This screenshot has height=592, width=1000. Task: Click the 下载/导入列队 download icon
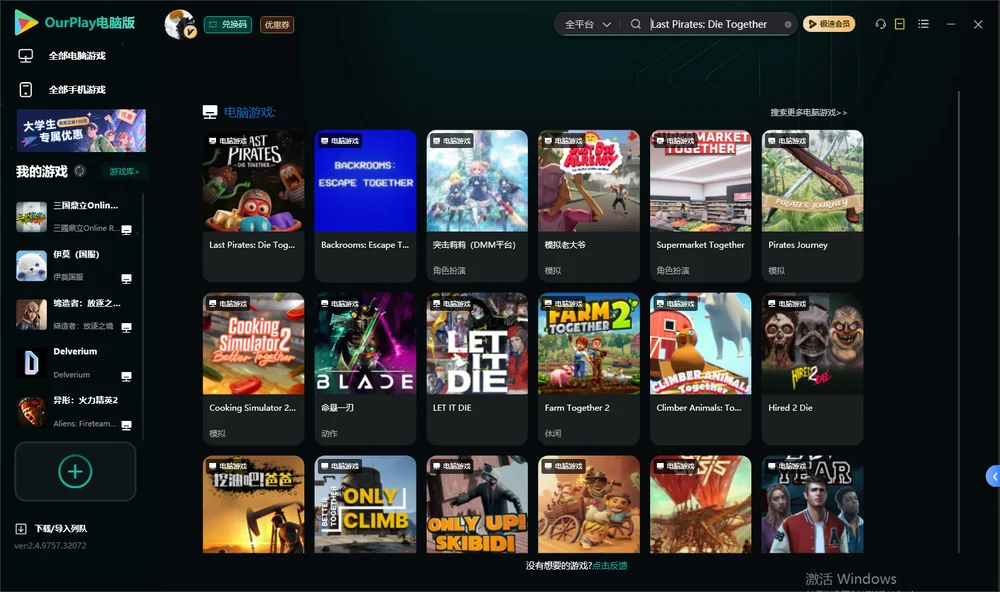click(x=21, y=529)
